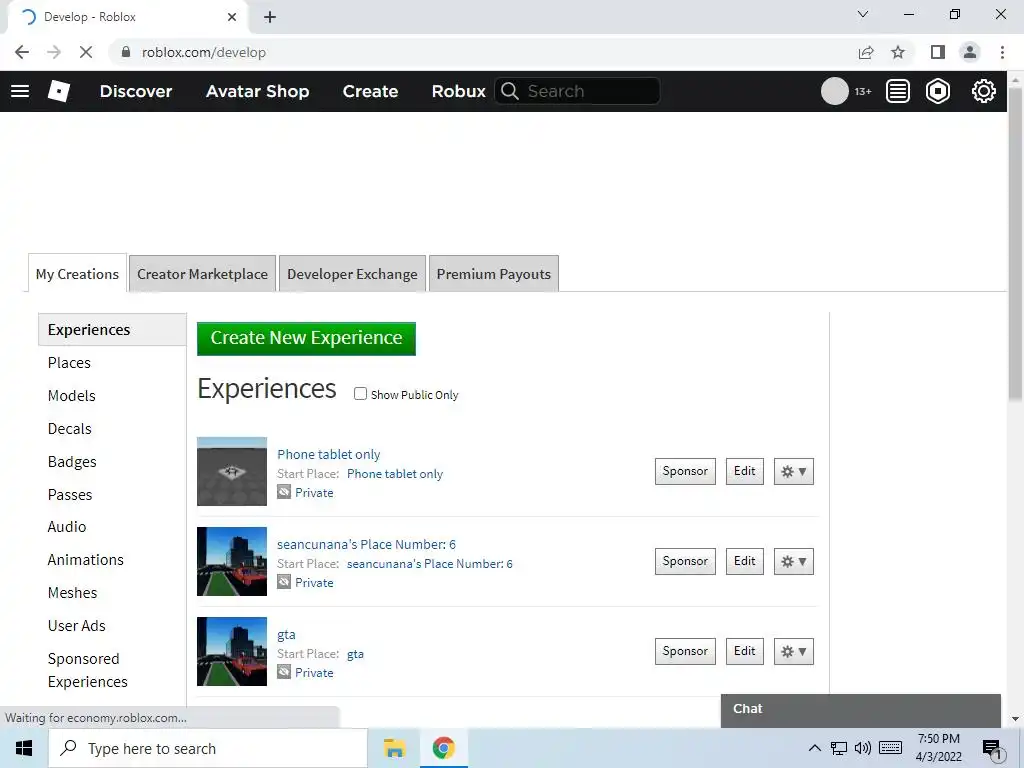Image resolution: width=1024 pixels, height=768 pixels.
Task: Switch to Premium Payouts tab
Action: [x=494, y=274]
